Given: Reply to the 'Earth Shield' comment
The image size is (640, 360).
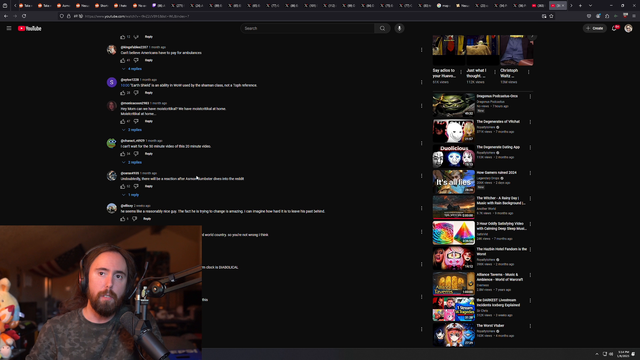Looking at the screenshot, I should point(149,93).
